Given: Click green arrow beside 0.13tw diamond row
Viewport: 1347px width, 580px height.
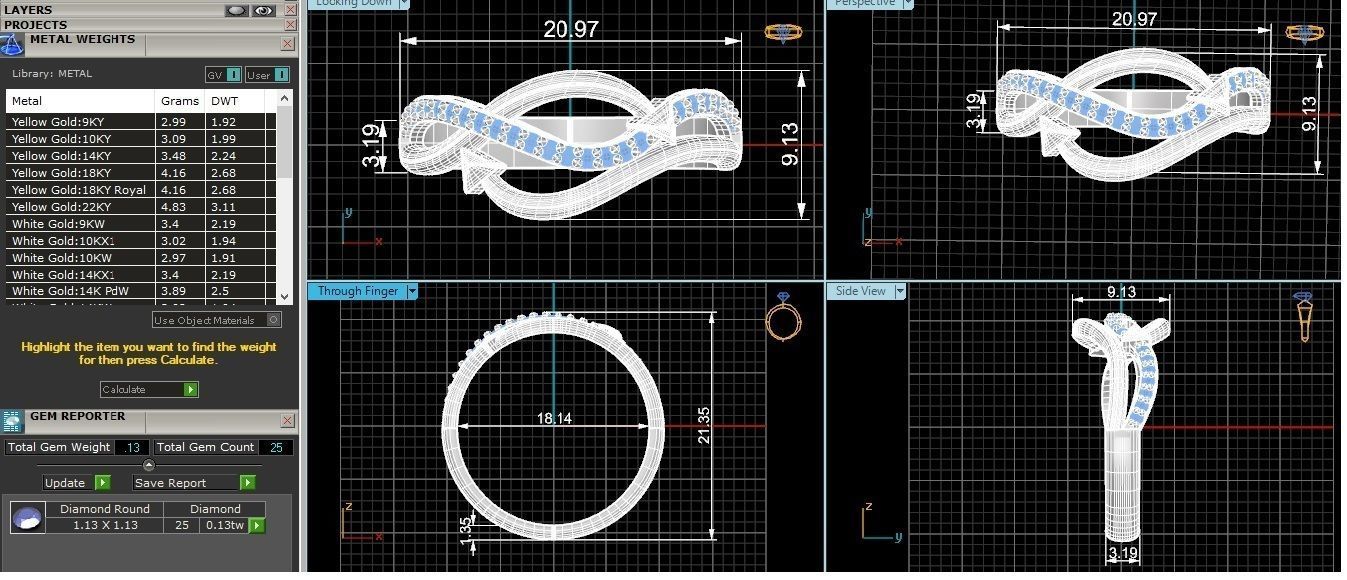Looking at the screenshot, I should click(257, 525).
